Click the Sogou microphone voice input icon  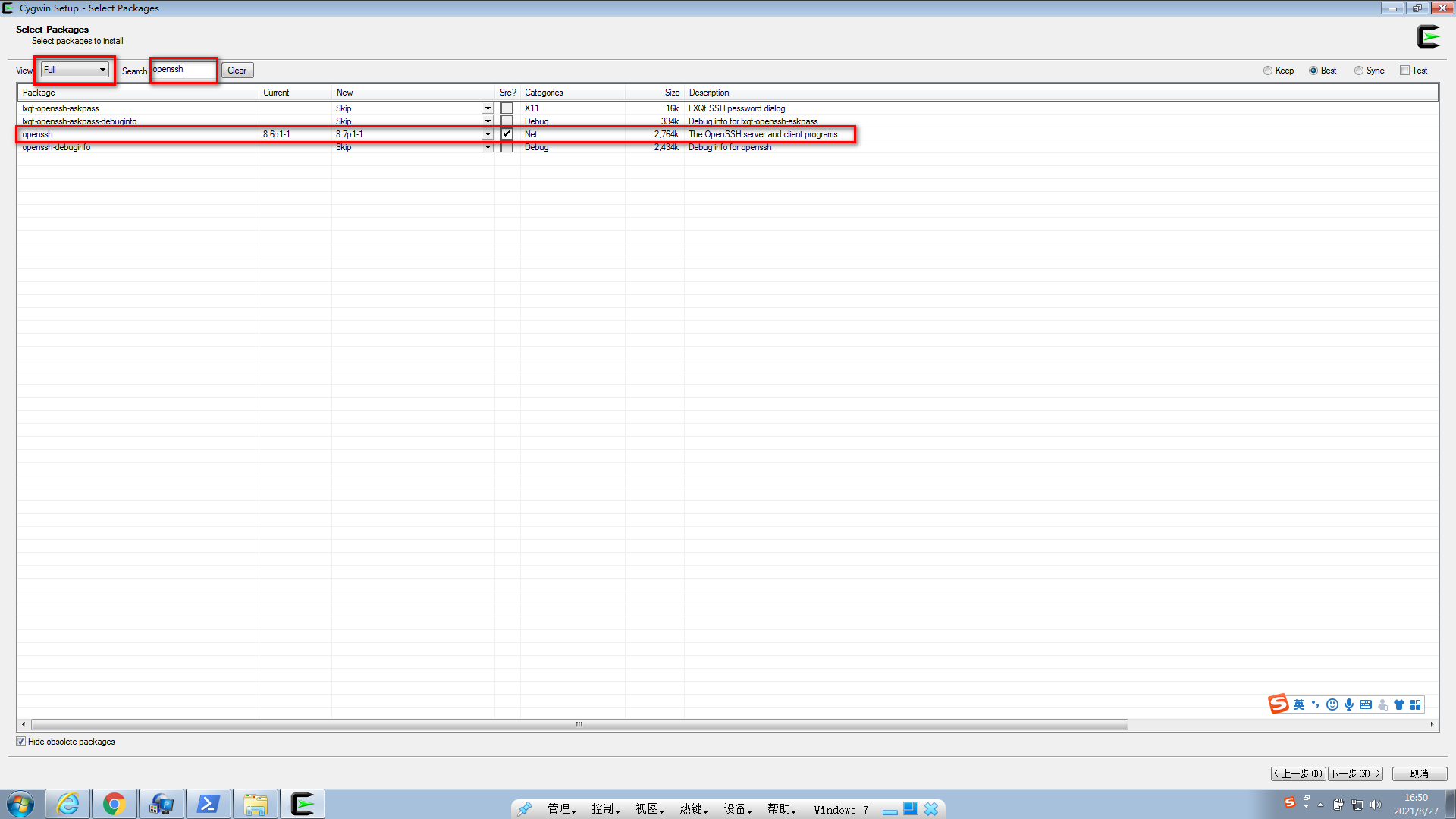pos(1349,704)
